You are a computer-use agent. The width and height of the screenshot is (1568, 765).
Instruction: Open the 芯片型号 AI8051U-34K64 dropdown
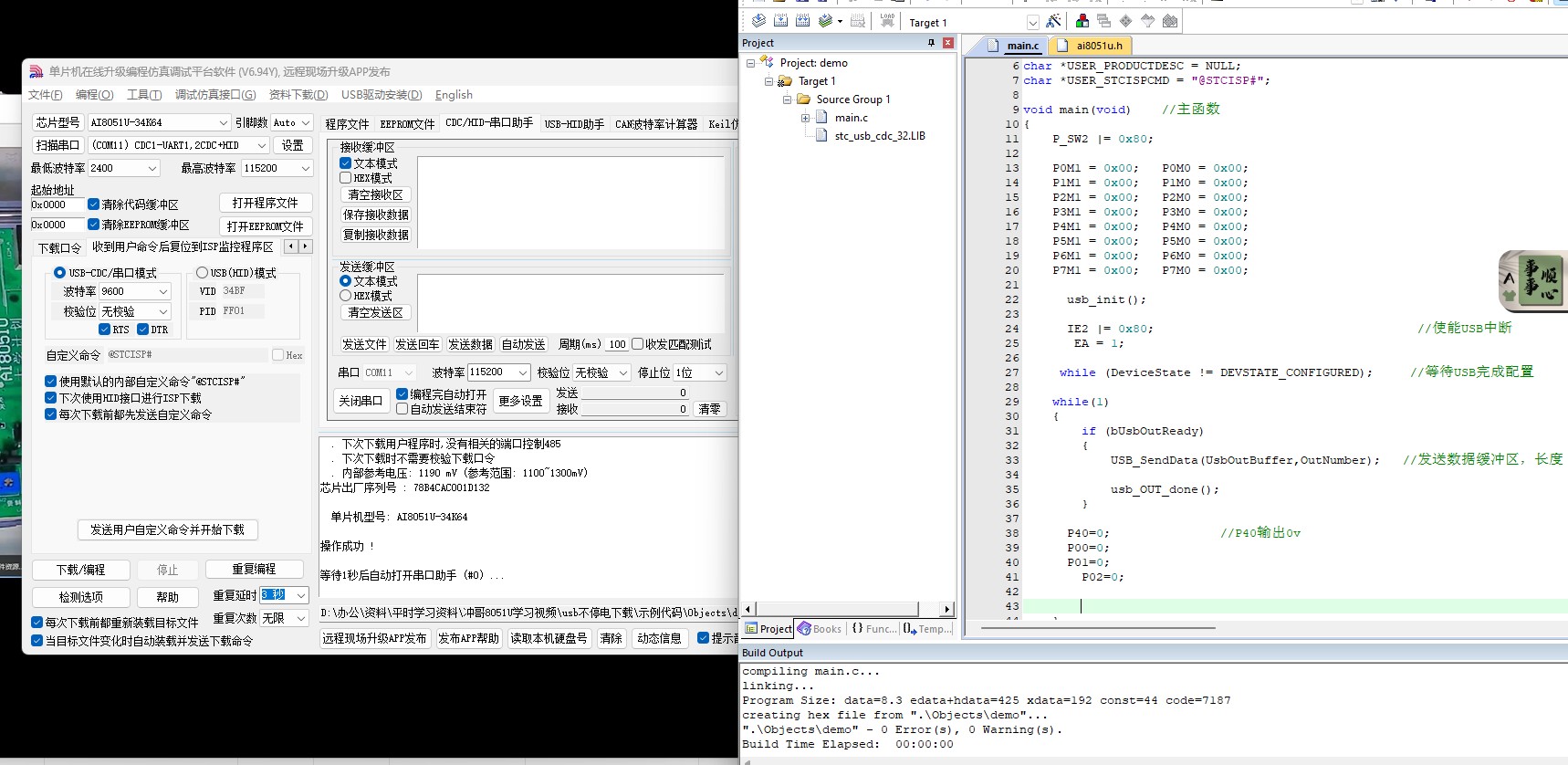click(223, 122)
